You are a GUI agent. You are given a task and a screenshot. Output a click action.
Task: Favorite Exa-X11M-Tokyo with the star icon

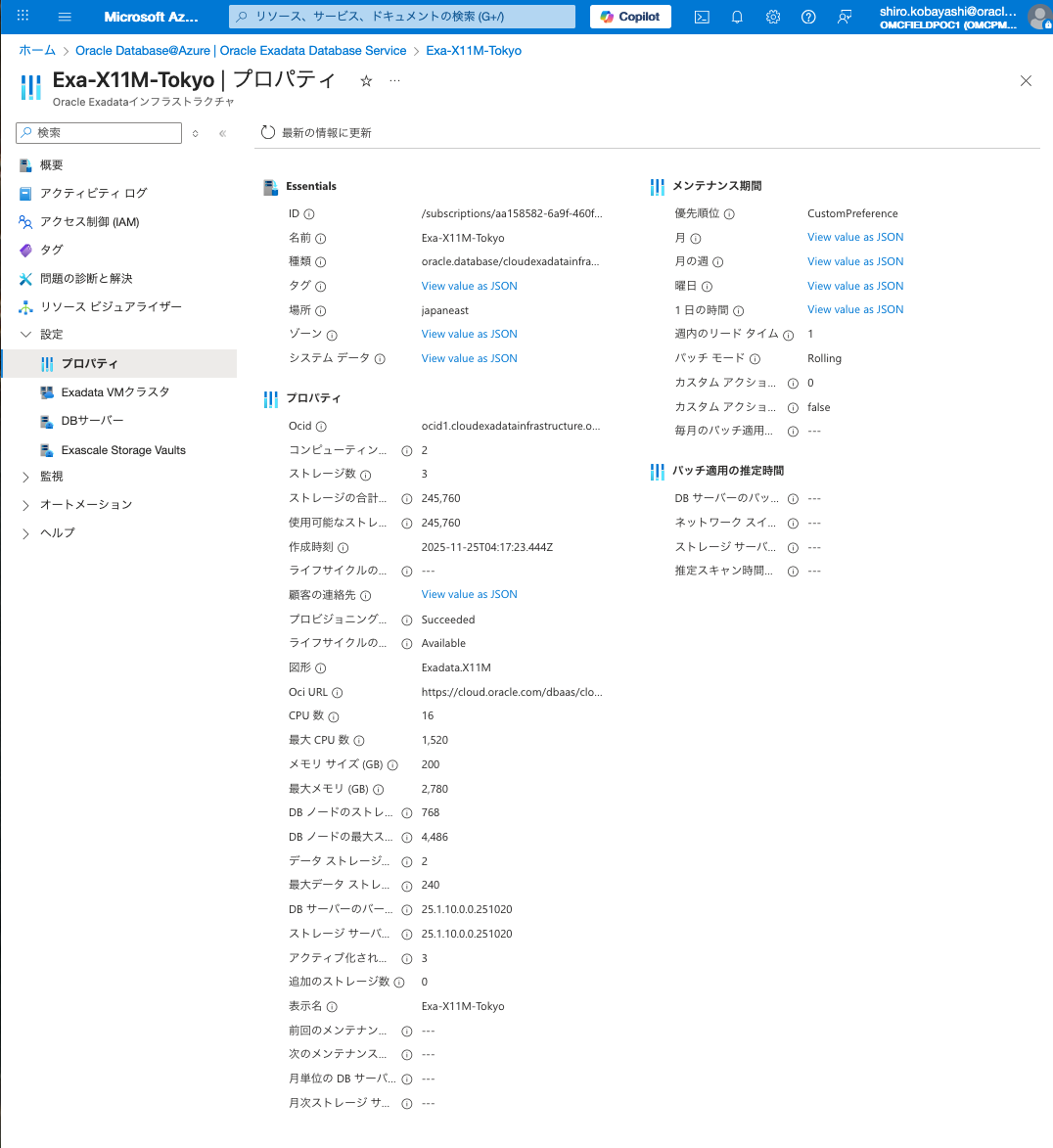pos(365,82)
